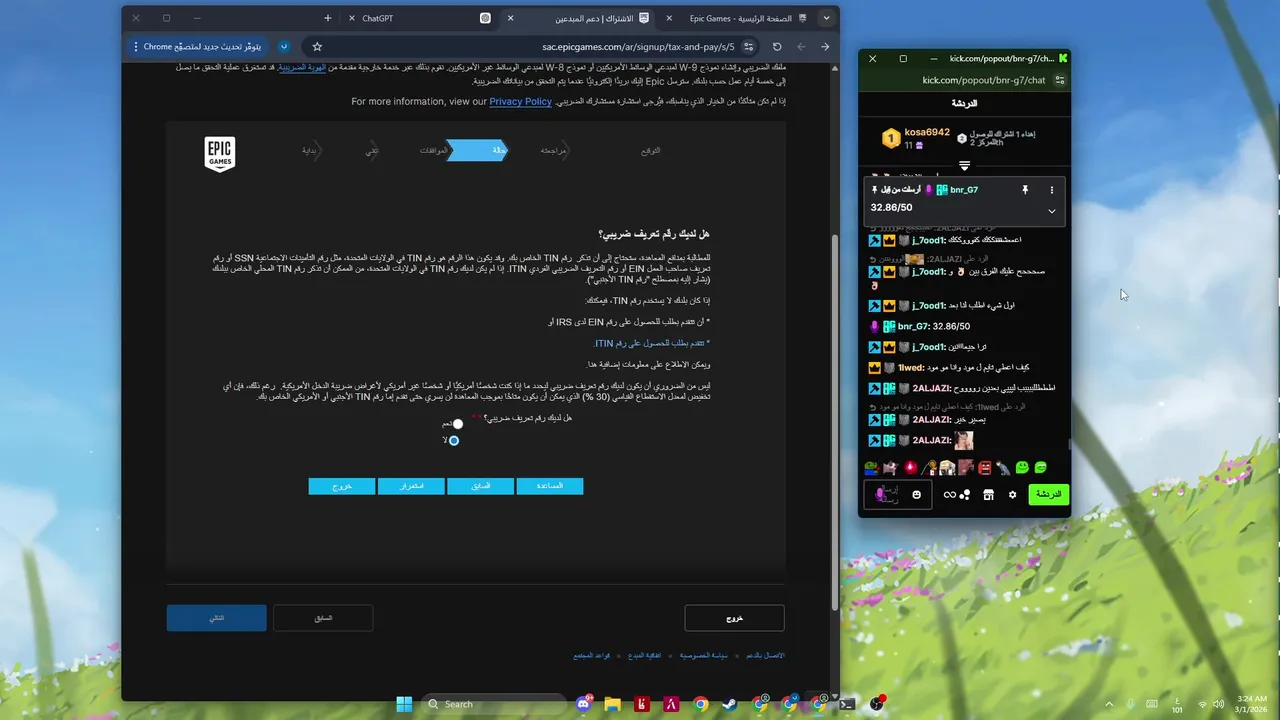Close the ChatGPT tab
1280x720 pixels.
click(351, 18)
